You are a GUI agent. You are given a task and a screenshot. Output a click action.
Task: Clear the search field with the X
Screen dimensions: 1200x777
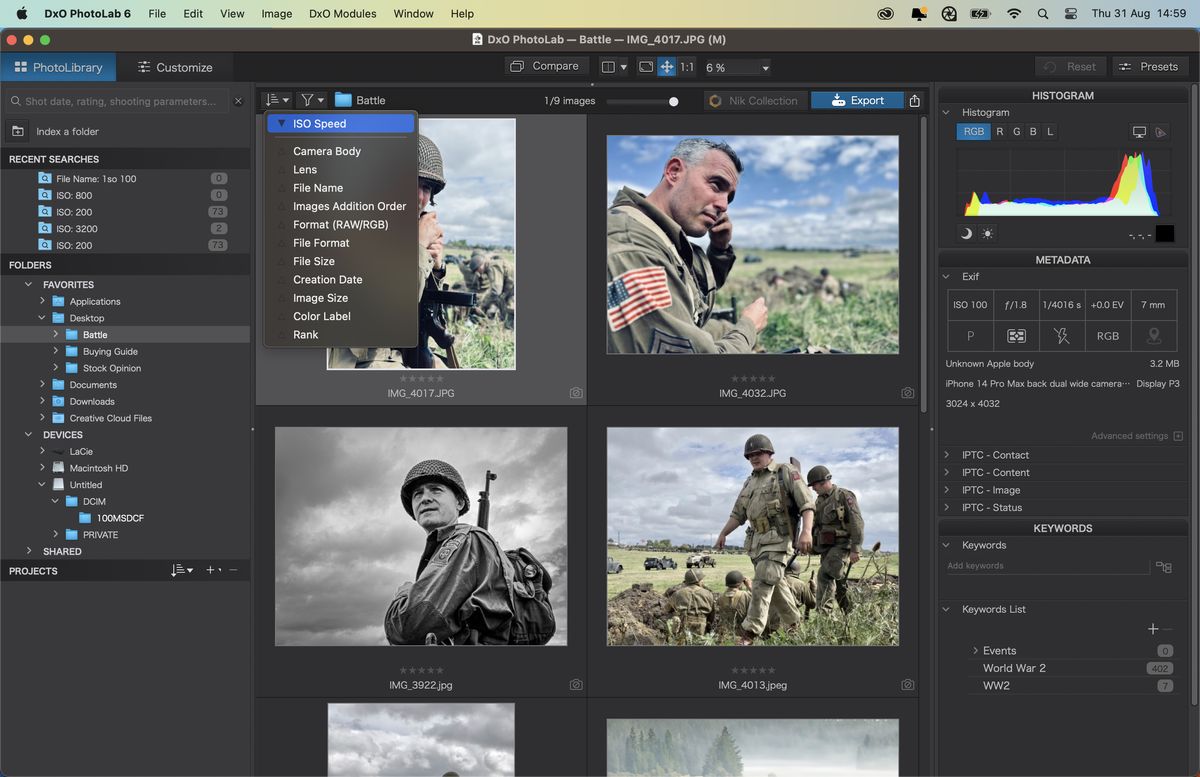pos(238,101)
